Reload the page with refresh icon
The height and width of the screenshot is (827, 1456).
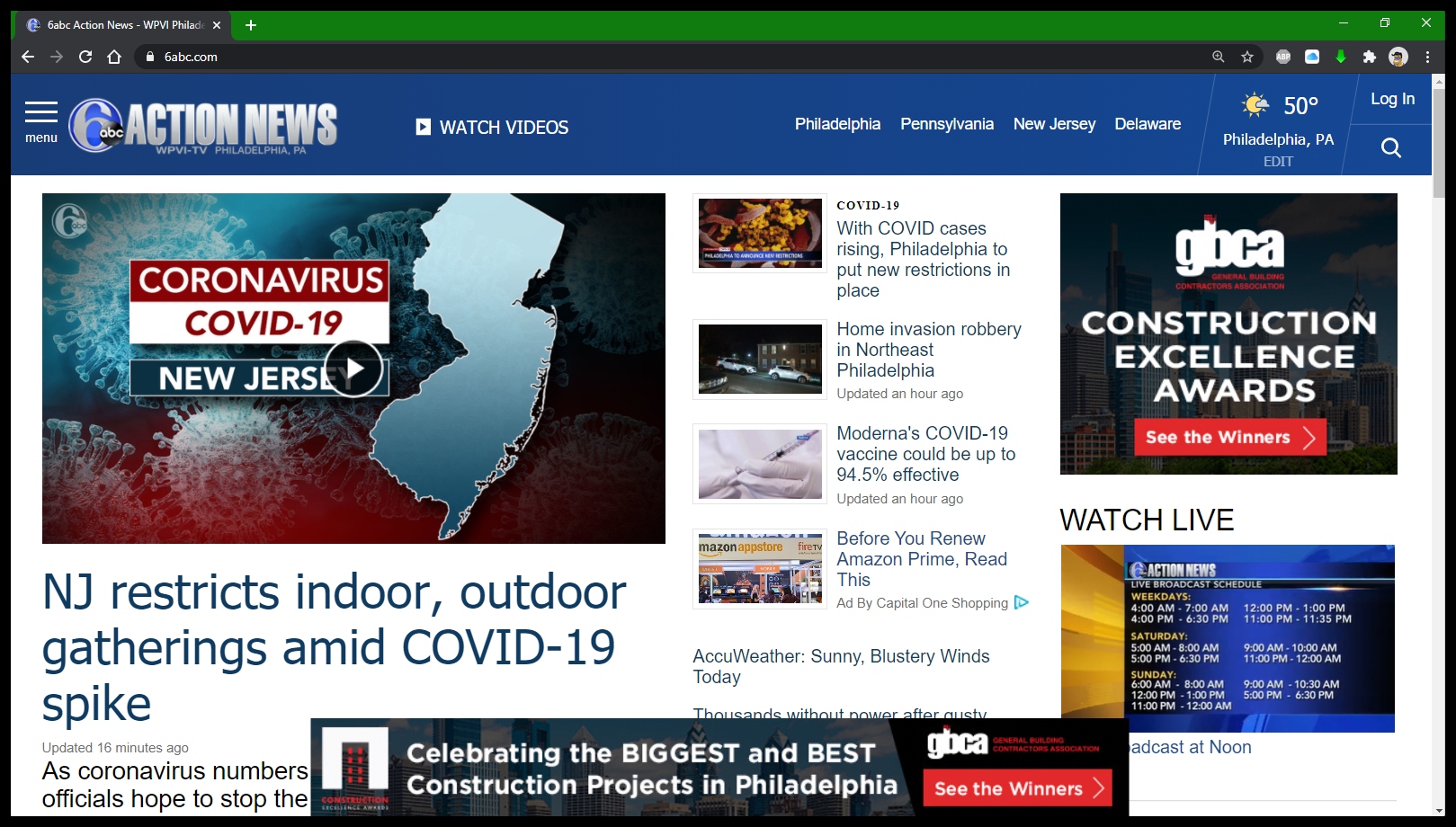[x=85, y=57]
